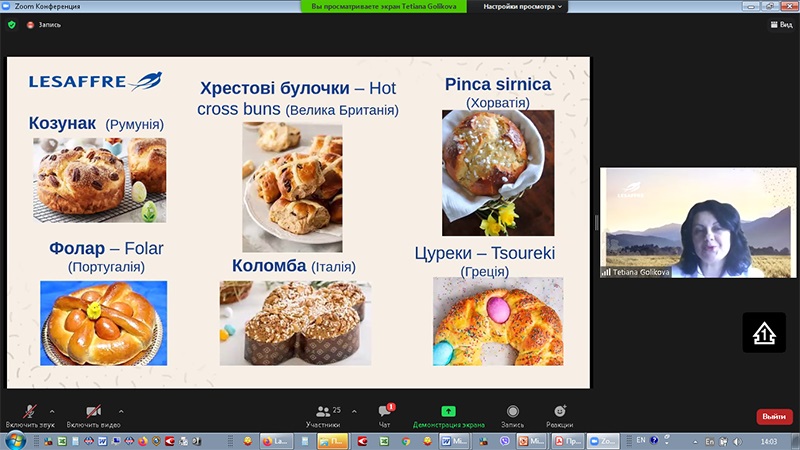The image size is (800, 450).
Task: Open the Чат chat panel
Action: pos(385,415)
